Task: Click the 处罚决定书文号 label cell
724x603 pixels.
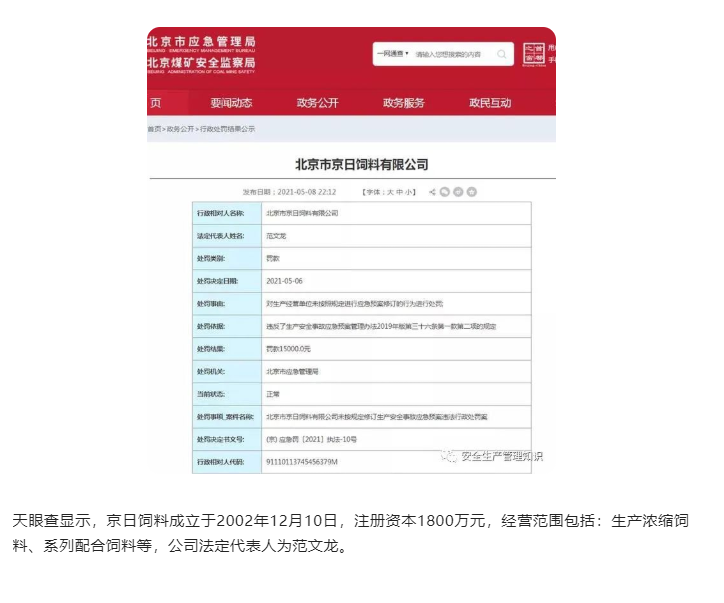Action: (x=227, y=440)
